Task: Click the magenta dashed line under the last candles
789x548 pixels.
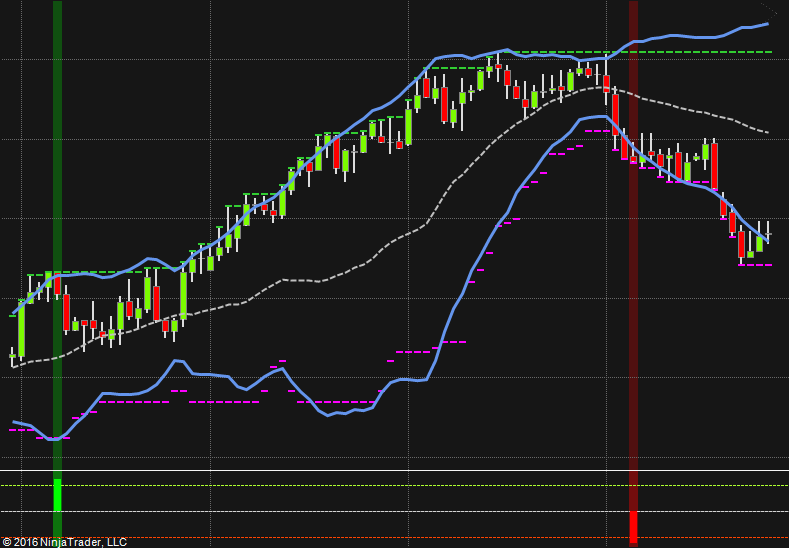Action: 755,265
